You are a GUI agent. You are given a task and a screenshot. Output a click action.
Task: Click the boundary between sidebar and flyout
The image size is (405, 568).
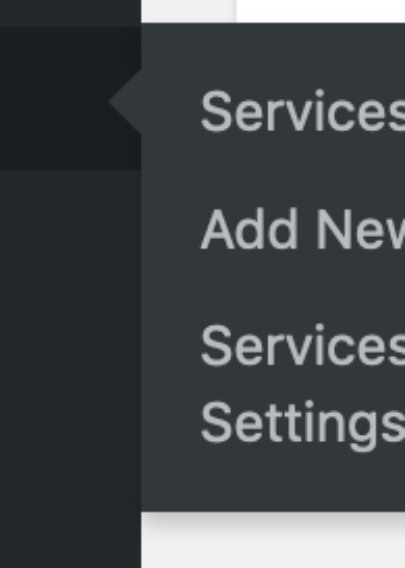[x=141, y=290]
